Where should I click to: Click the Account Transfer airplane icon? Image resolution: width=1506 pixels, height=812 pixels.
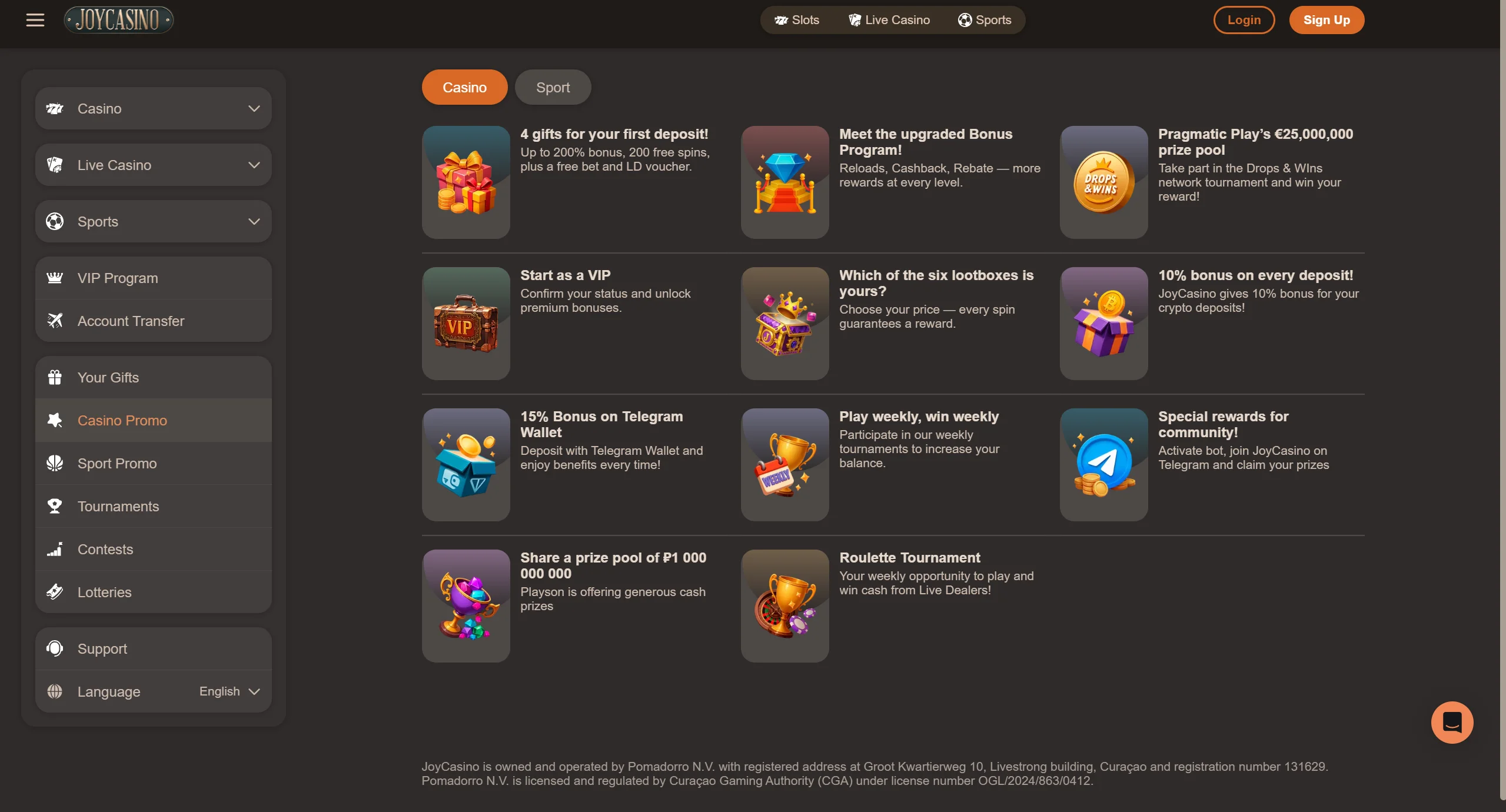pyautogui.click(x=55, y=321)
